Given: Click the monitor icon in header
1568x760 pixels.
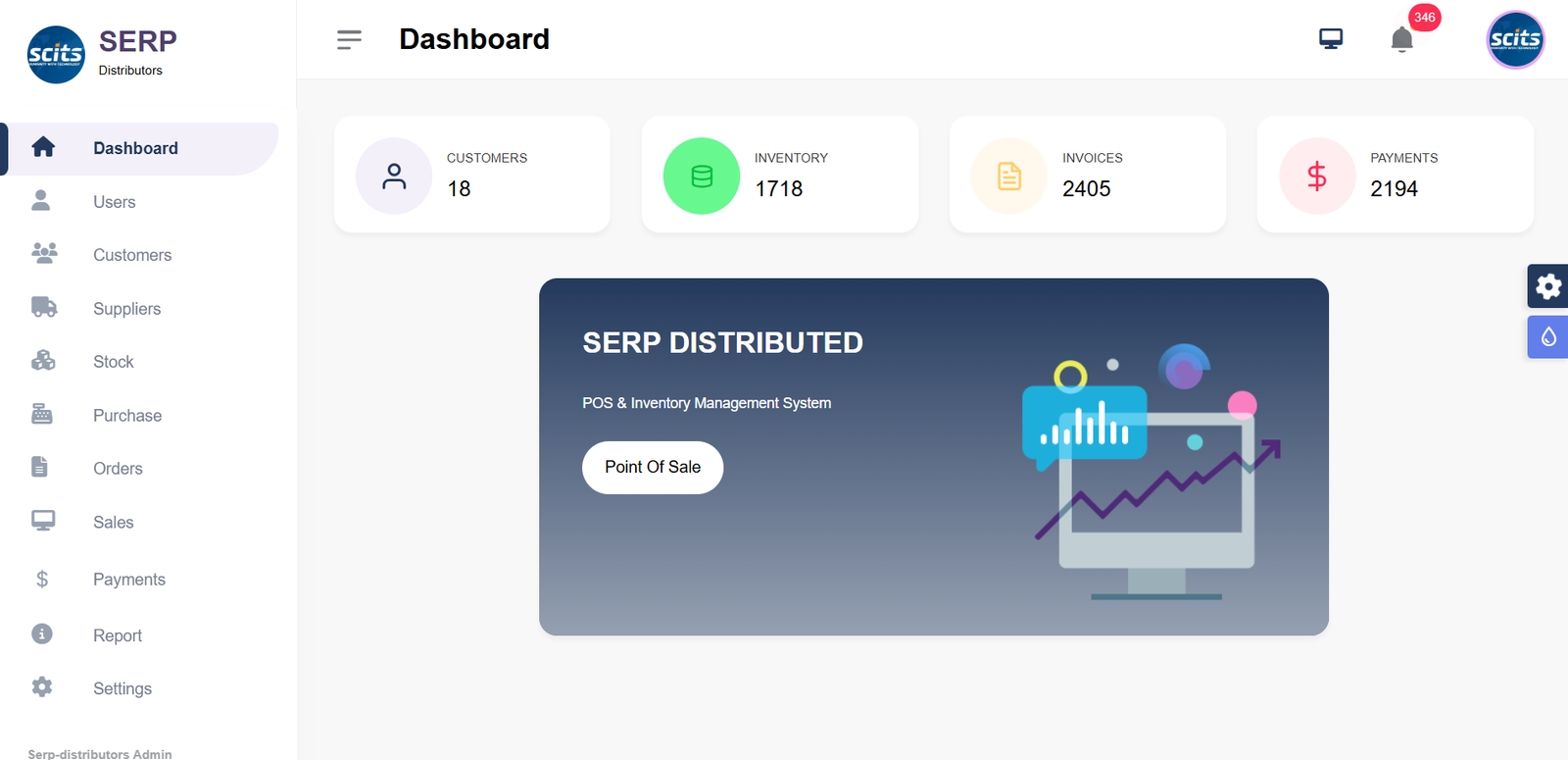Looking at the screenshot, I should tap(1330, 39).
